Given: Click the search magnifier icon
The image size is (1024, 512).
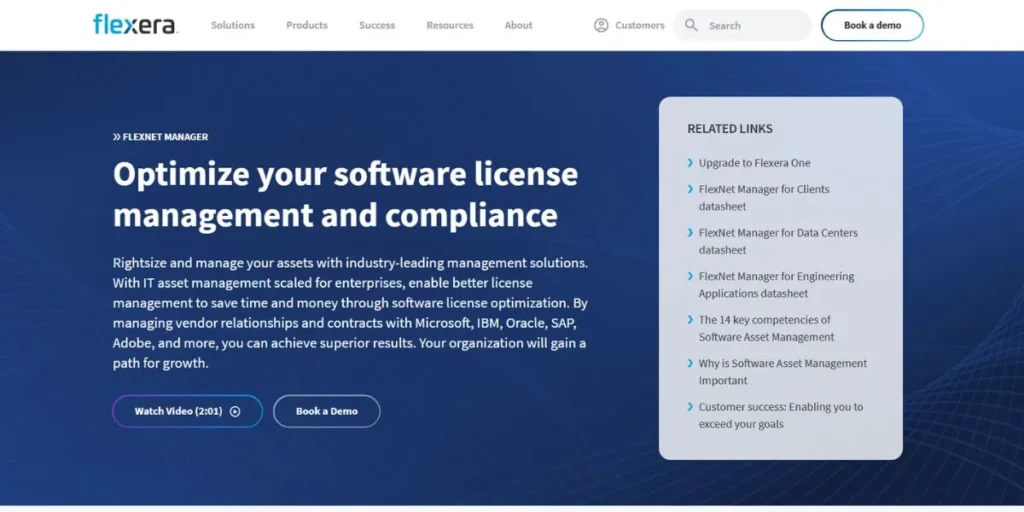Looking at the screenshot, I should (x=691, y=25).
